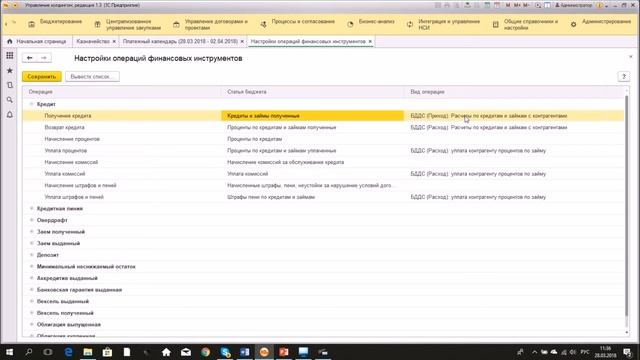Sort by the Вид операции column header
The image size is (640, 360).
514,92
